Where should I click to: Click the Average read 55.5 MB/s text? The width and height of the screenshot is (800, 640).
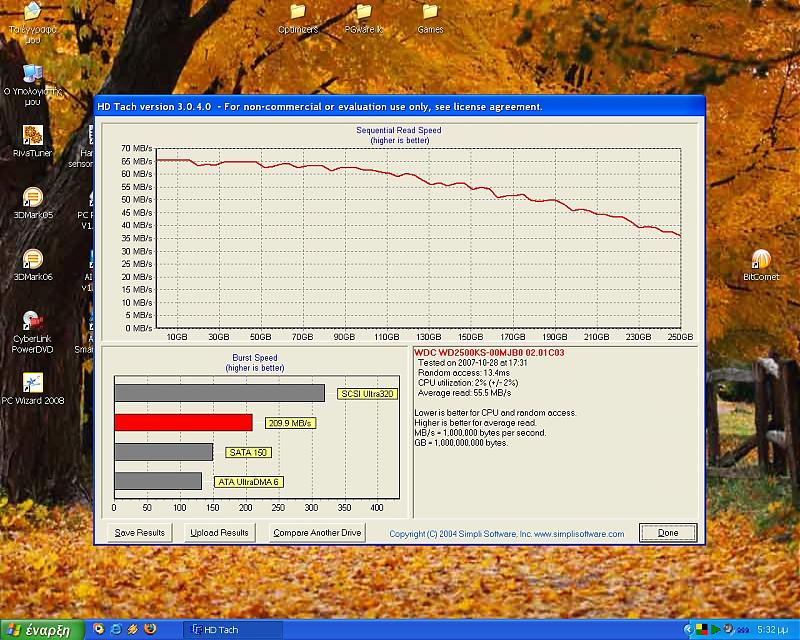coord(464,393)
